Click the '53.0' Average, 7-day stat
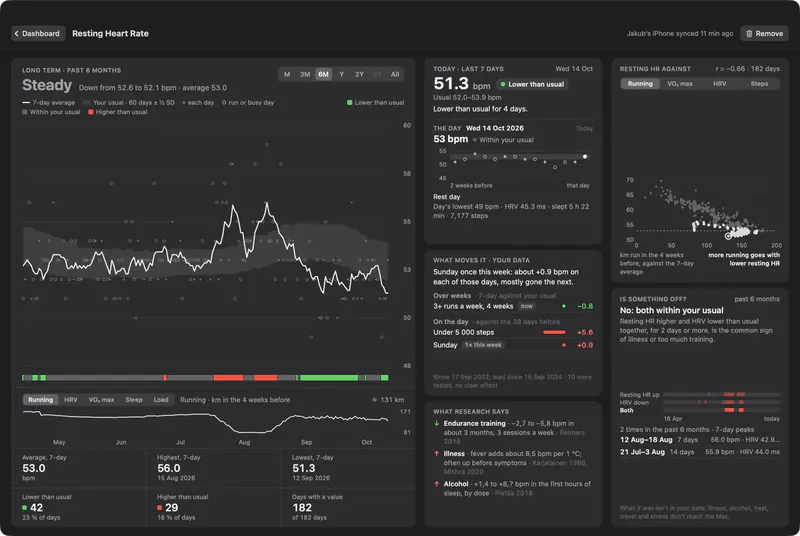Viewport: 800px width, 536px height. click(34, 468)
